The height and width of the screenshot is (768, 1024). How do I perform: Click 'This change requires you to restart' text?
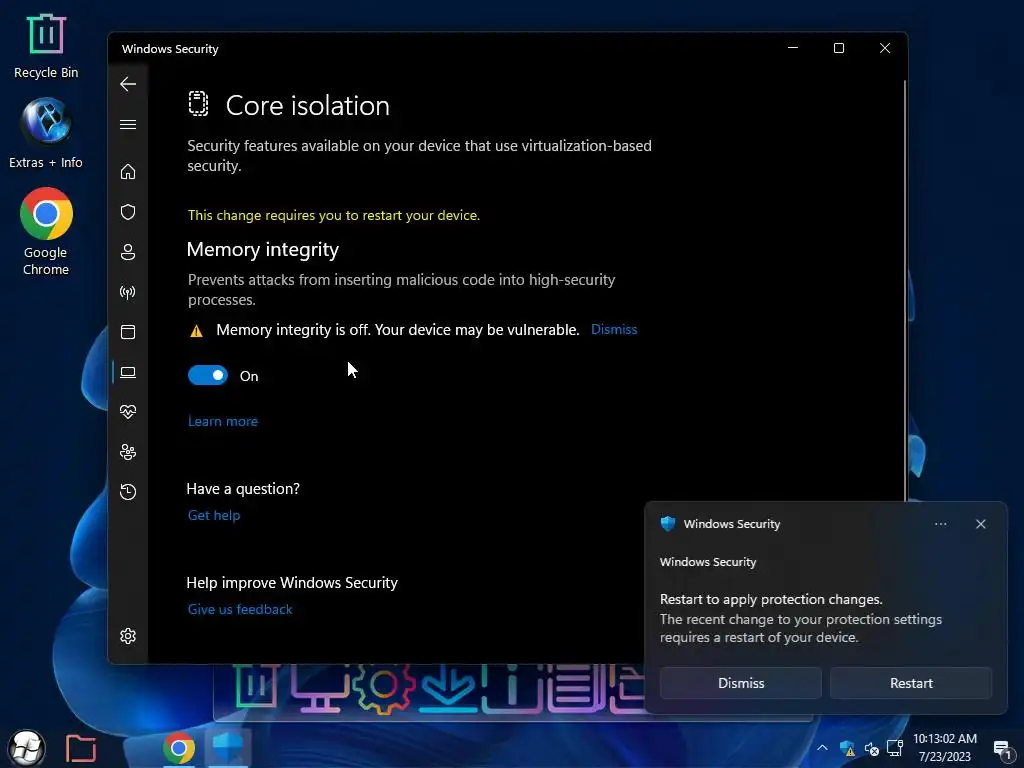pyautogui.click(x=334, y=216)
